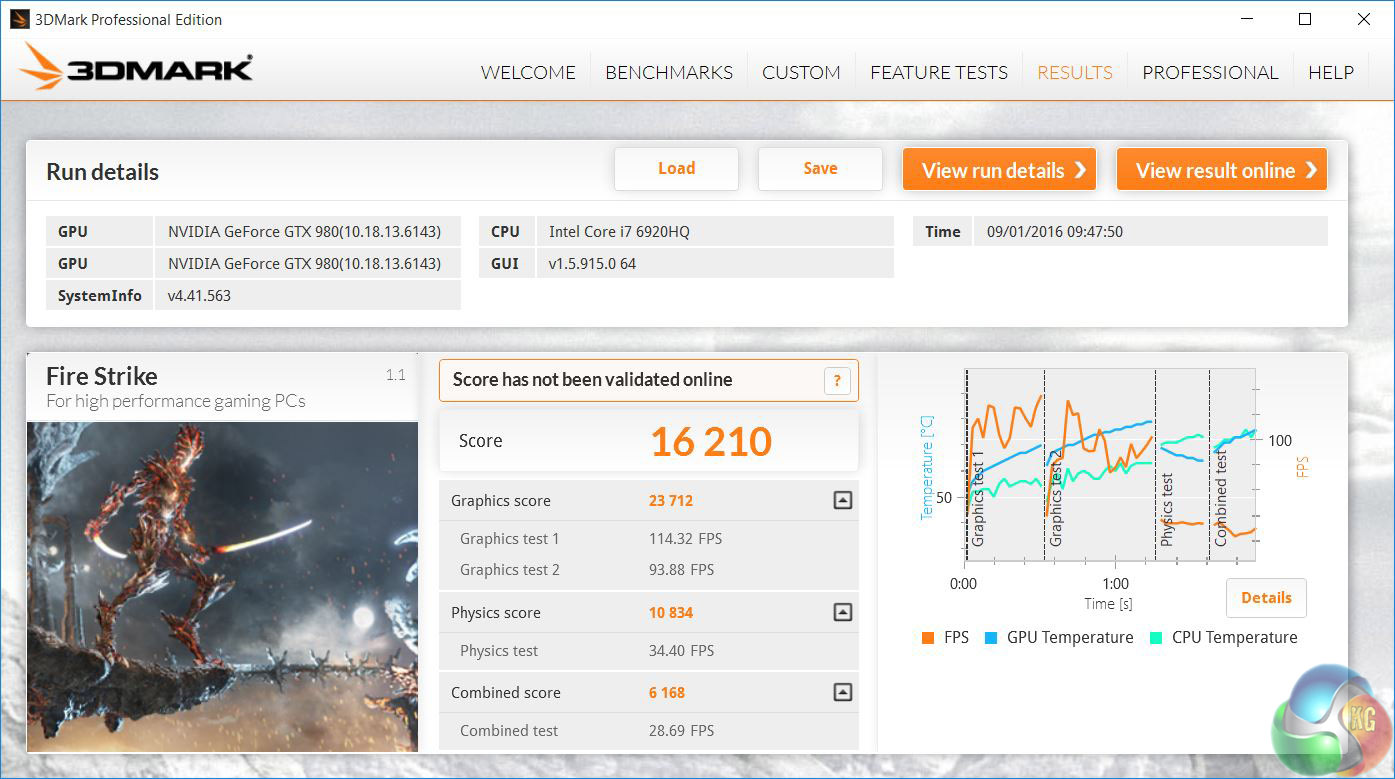Click the Graphics test 1 114.32 FPS value
The image size is (1395, 779).
[x=686, y=539]
